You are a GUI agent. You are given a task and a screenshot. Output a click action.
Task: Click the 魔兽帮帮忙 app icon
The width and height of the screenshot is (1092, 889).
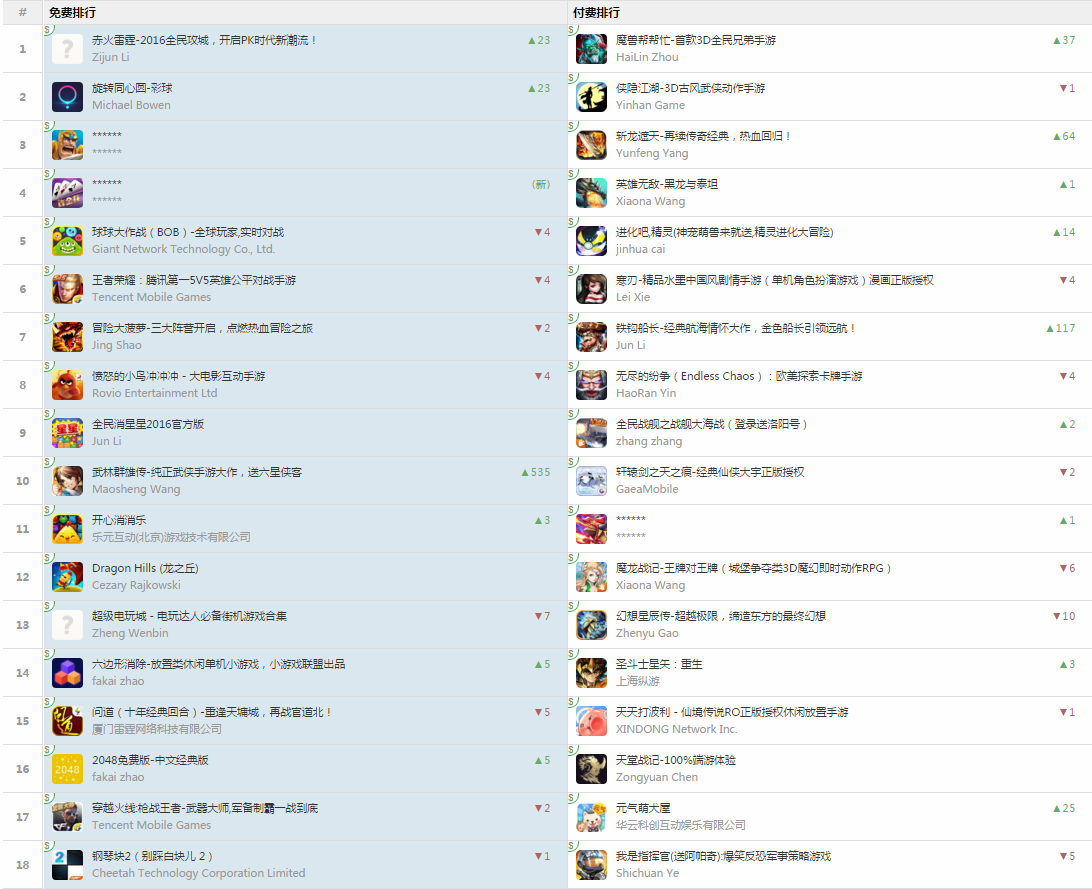click(x=591, y=49)
